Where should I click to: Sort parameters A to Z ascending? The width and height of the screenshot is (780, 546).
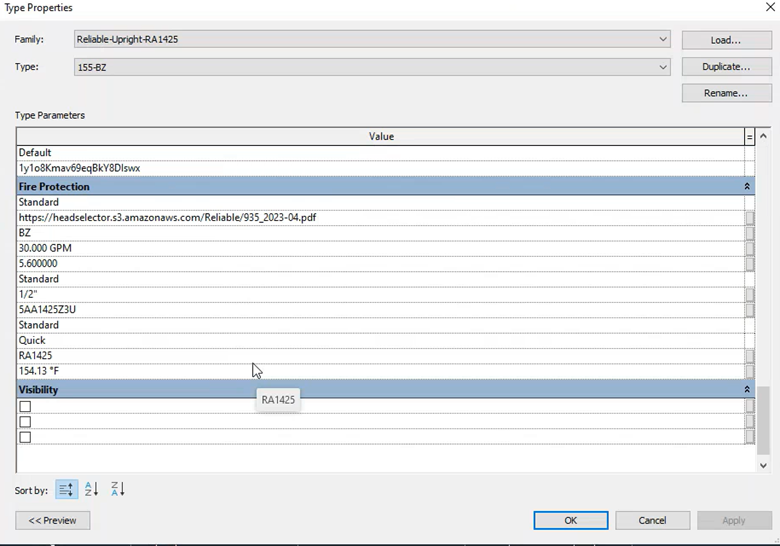92,489
